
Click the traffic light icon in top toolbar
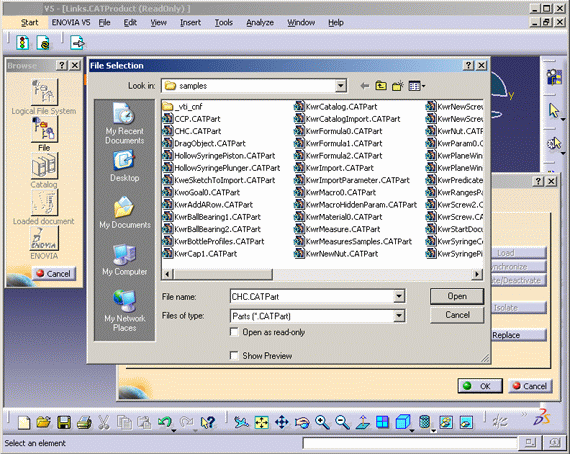(x=23, y=43)
